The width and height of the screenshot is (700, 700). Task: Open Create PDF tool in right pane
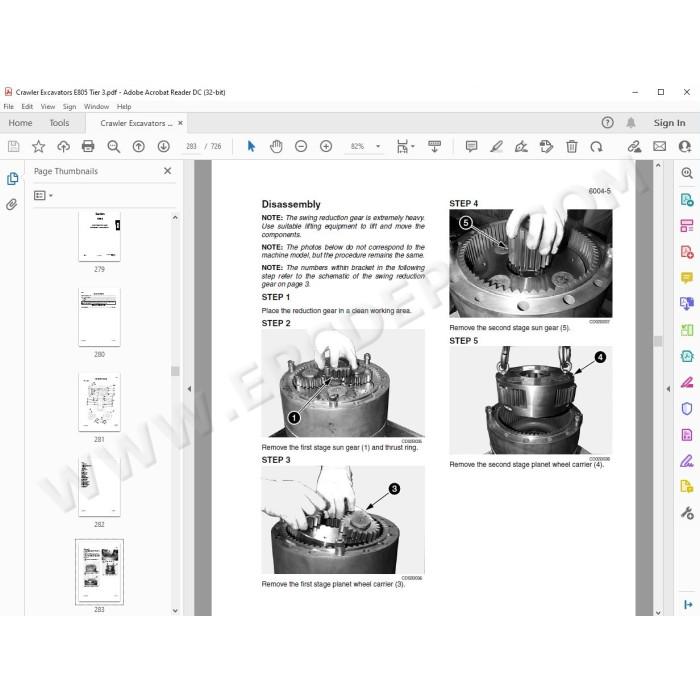click(687, 252)
